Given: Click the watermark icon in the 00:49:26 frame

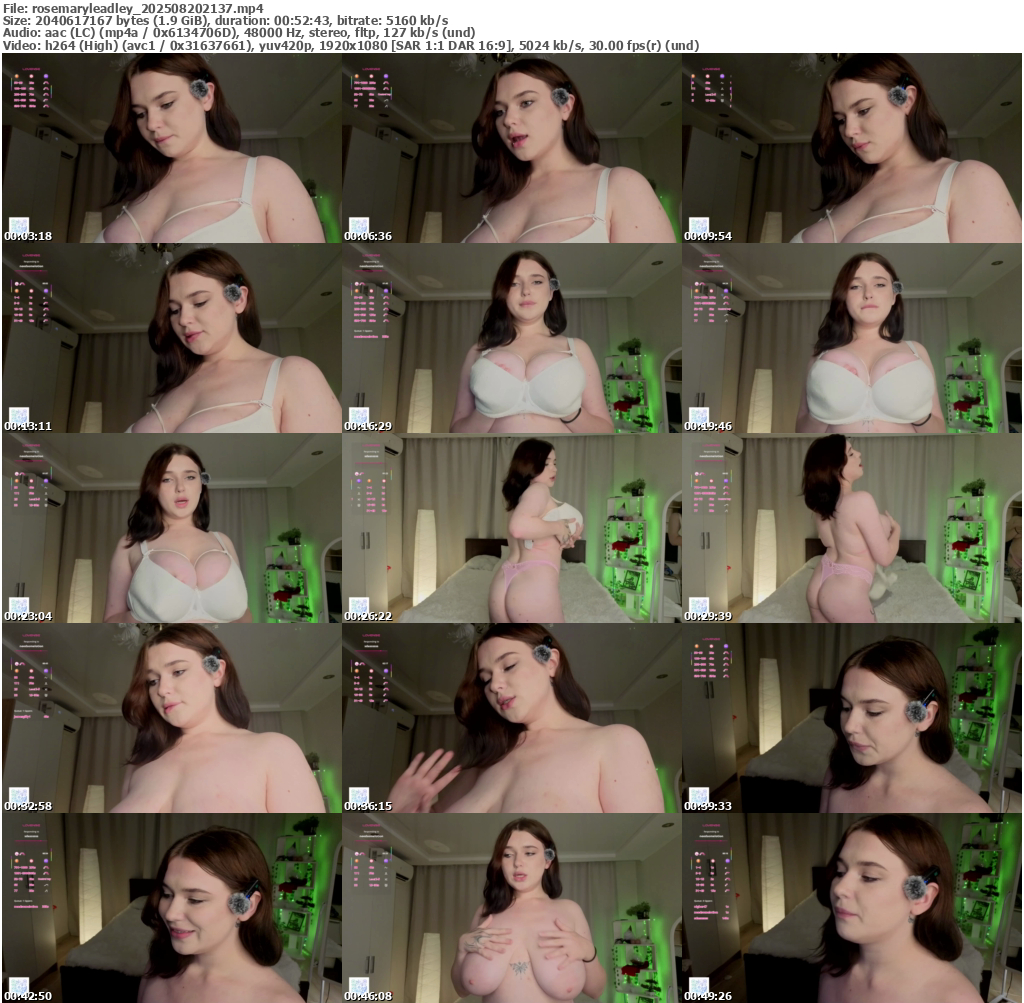Looking at the screenshot, I should click(699, 986).
